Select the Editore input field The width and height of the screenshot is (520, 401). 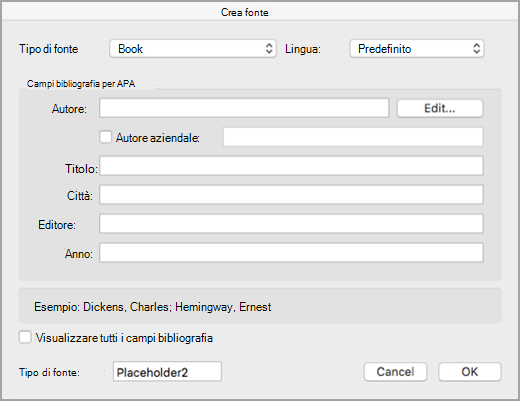coord(291,224)
